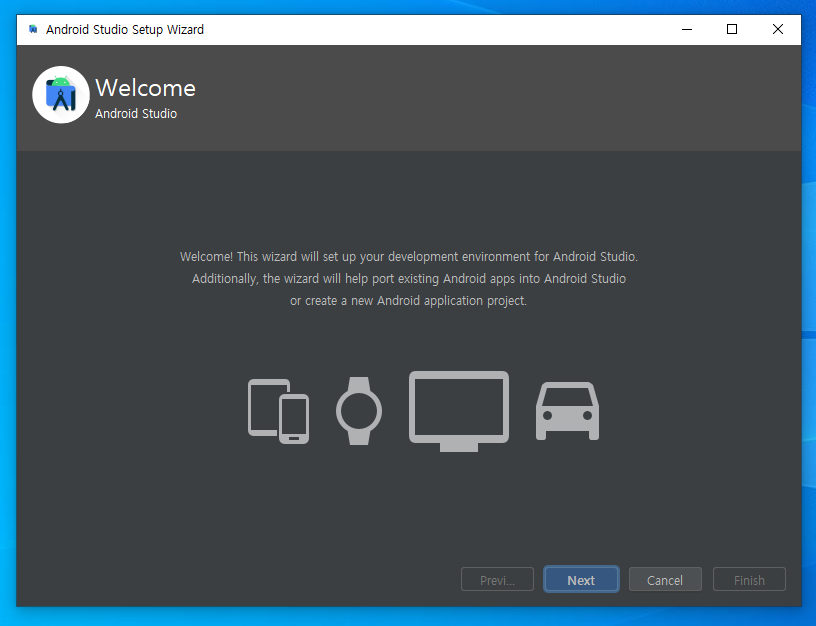Image resolution: width=816 pixels, height=626 pixels.
Task: Click the disabled Finish button
Action: click(x=749, y=579)
